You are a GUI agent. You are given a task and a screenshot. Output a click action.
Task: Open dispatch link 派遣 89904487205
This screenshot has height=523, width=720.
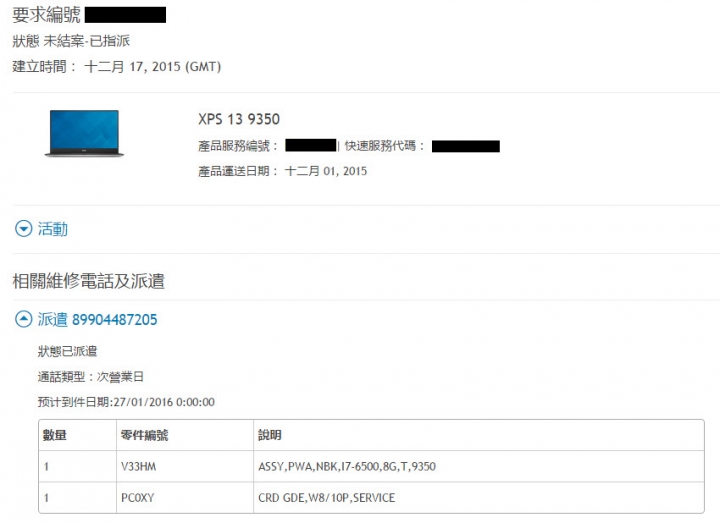(x=97, y=319)
